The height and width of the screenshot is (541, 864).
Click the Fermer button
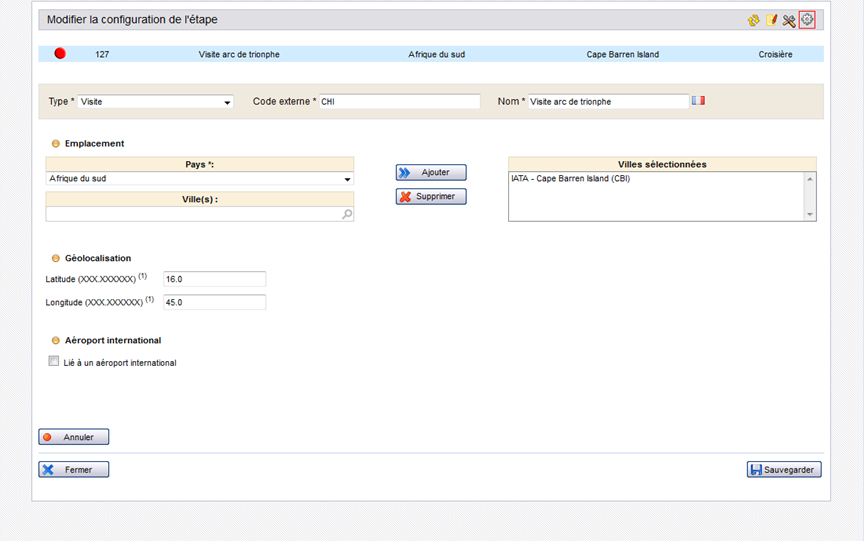tap(73, 469)
